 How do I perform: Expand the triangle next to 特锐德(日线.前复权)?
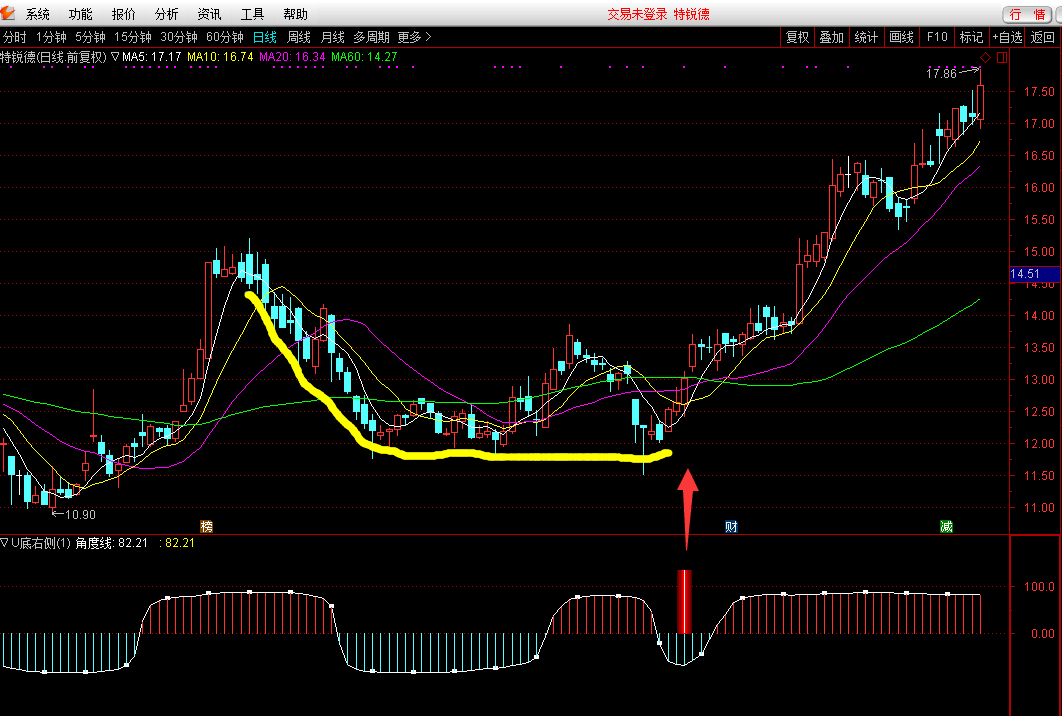(x=114, y=57)
